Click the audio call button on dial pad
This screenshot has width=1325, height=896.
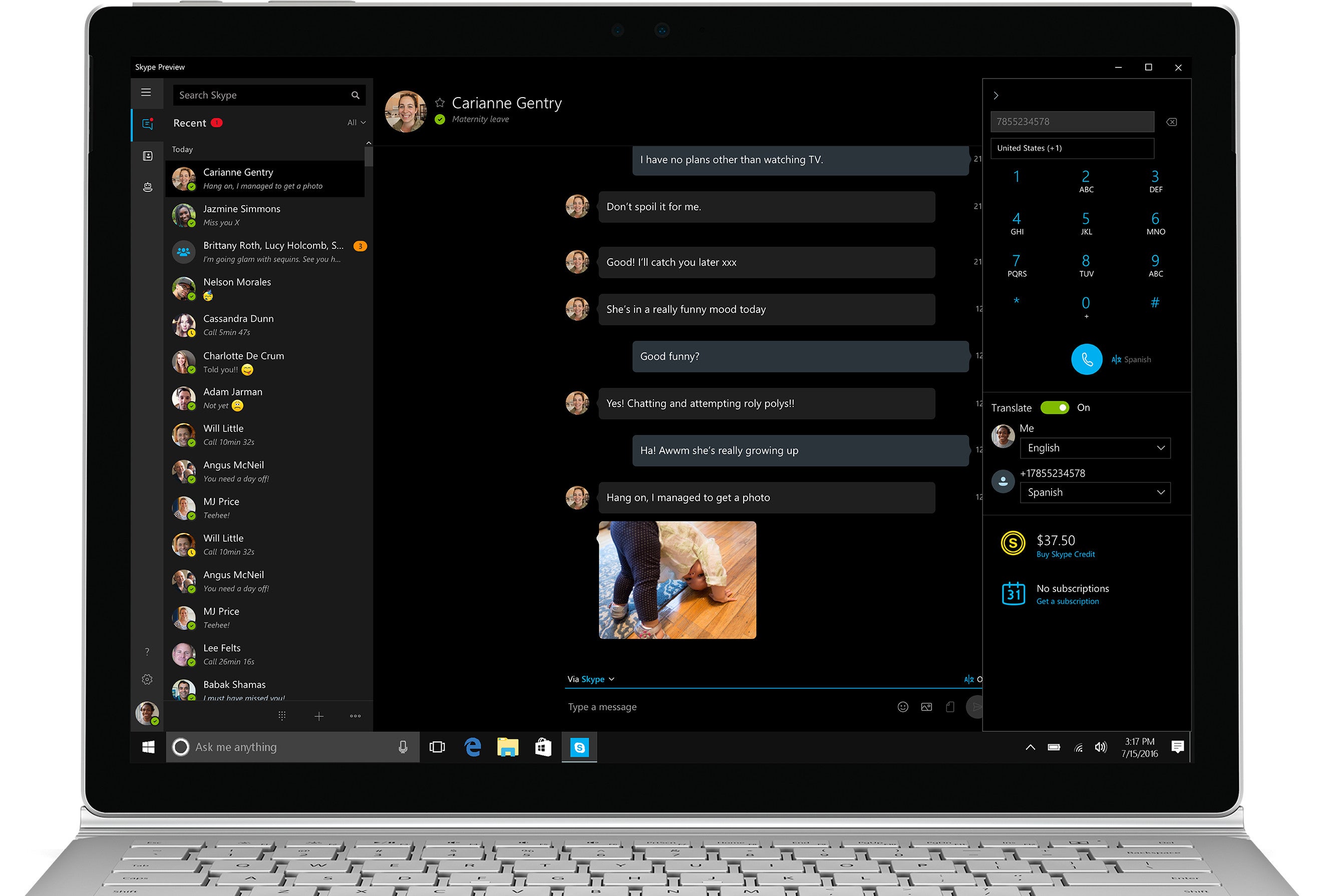(1086, 359)
